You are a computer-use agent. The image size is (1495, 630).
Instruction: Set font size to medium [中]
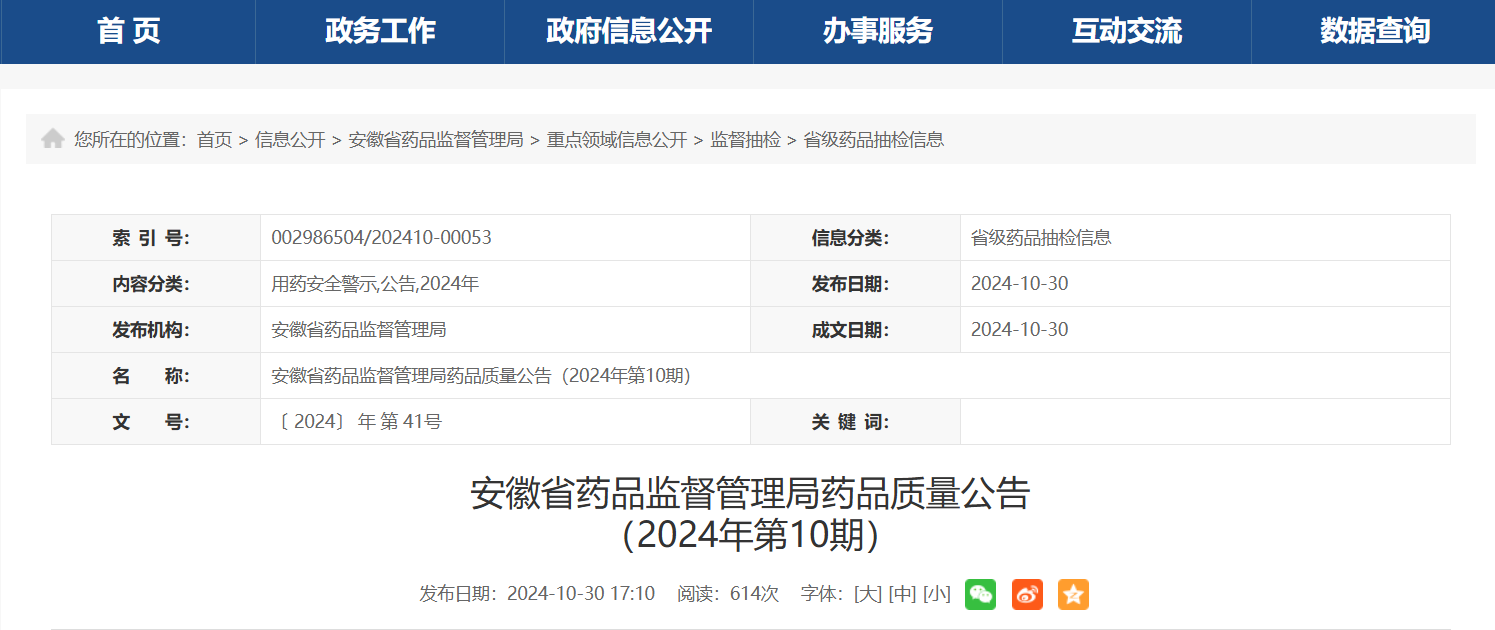click(902, 594)
